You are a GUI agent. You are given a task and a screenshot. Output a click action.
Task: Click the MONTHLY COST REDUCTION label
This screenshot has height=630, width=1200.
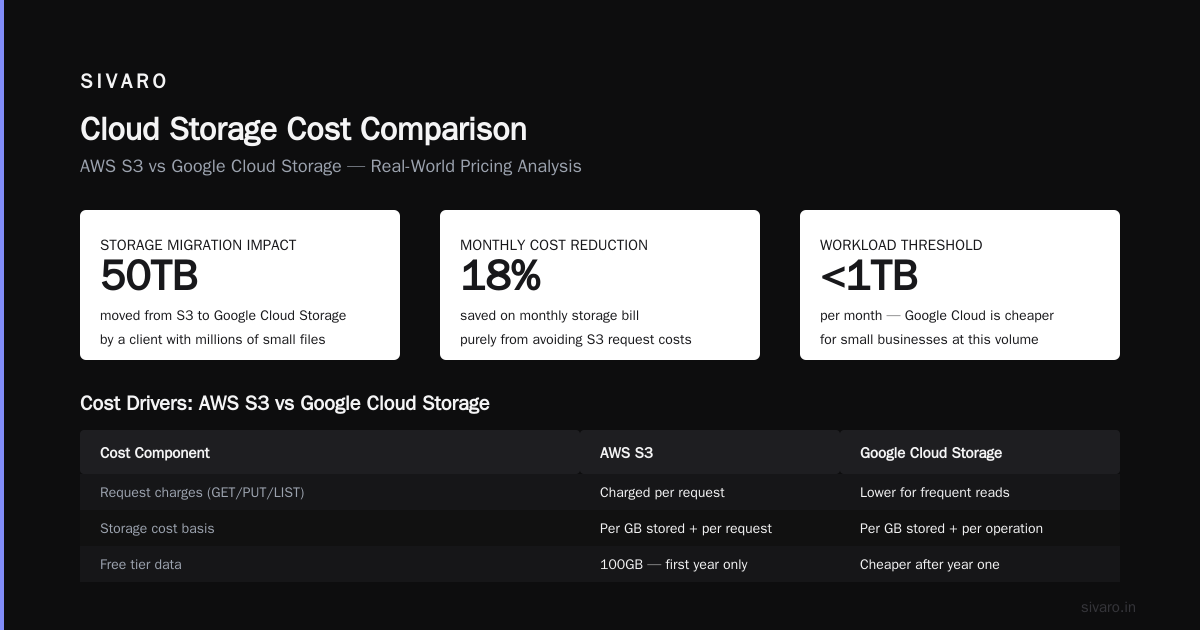pyautogui.click(x=554, y=245)
